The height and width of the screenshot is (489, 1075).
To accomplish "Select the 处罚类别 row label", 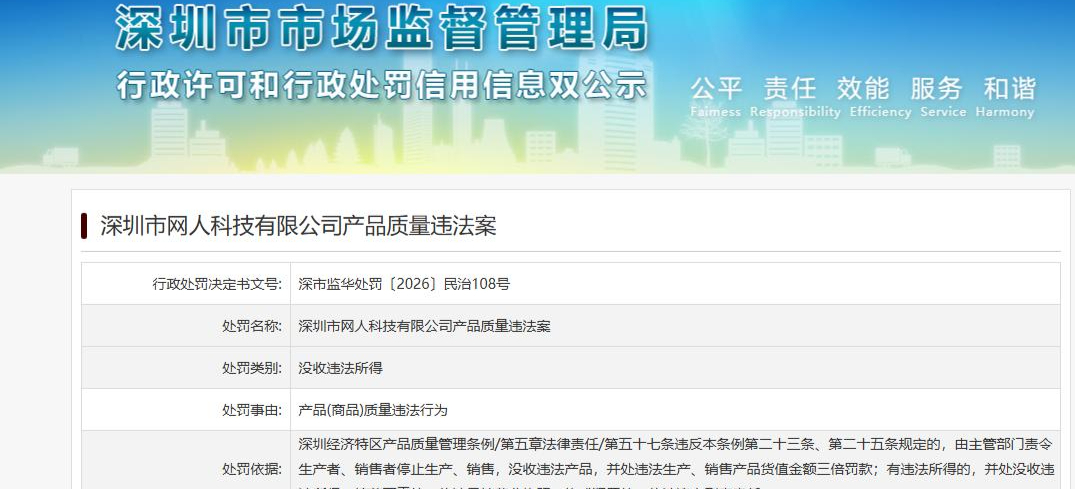I will point(252,368).
